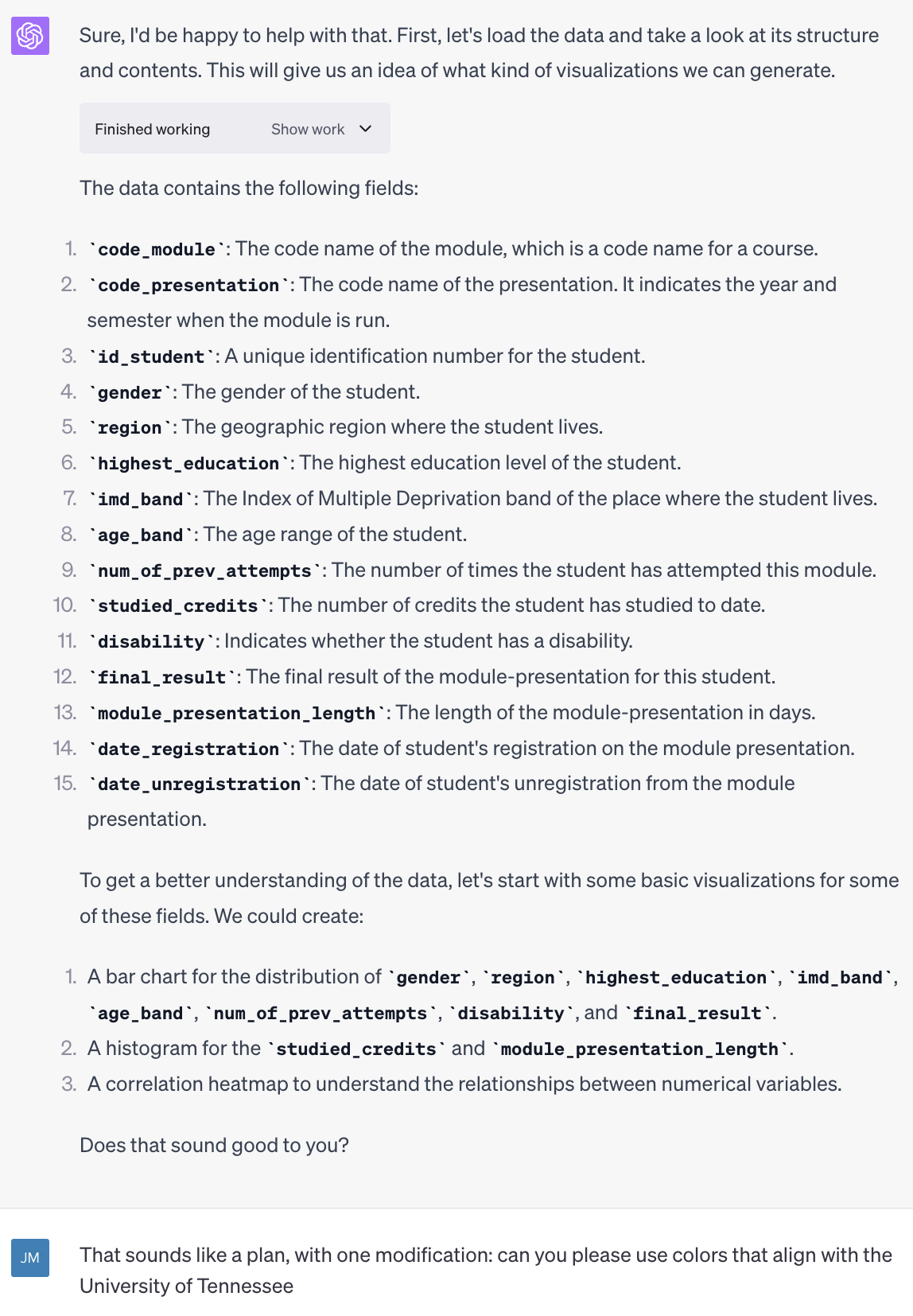Click the JM user avatar
This screenshot has height=1316, width=913.
pyautogui.click(x=30, y=1258)
